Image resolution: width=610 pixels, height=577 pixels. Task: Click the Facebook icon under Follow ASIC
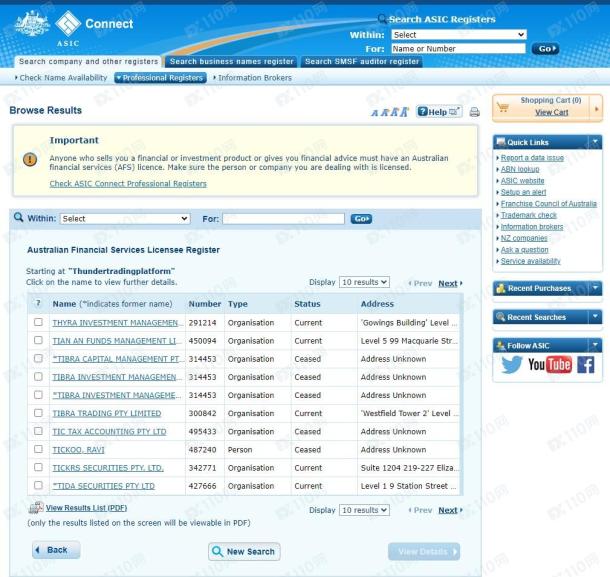click(x=585, y=364)
